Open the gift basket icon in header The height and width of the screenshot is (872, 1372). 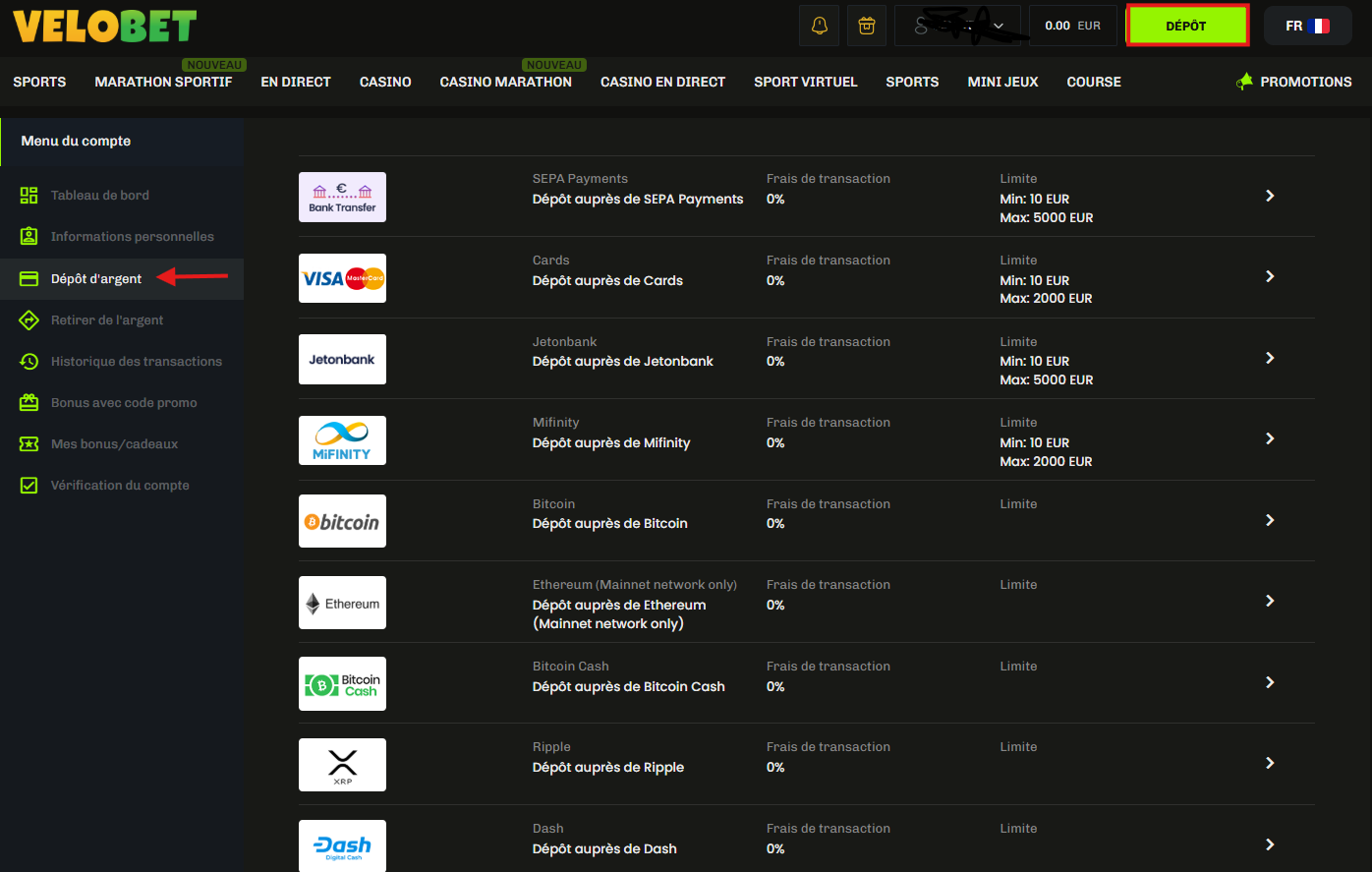[x=866, y=27]
